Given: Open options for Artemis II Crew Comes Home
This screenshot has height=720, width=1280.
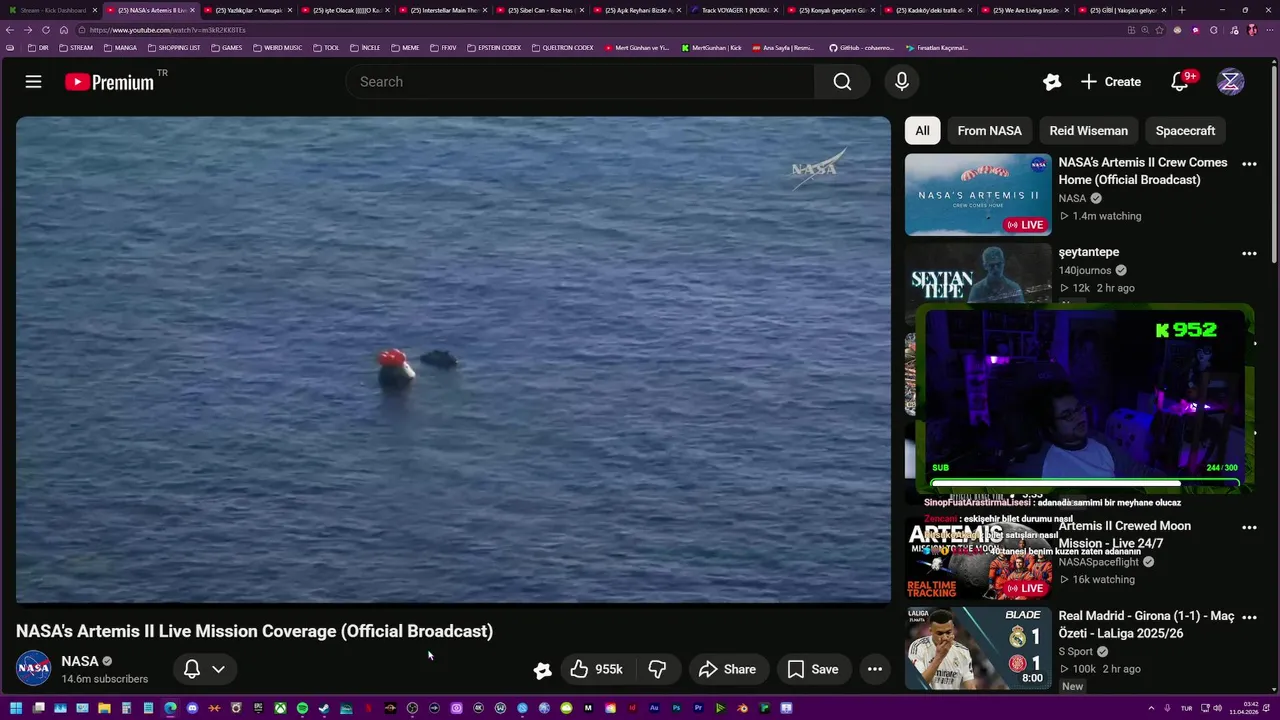Looking at the screenshot, I should tap(1249, 164).
